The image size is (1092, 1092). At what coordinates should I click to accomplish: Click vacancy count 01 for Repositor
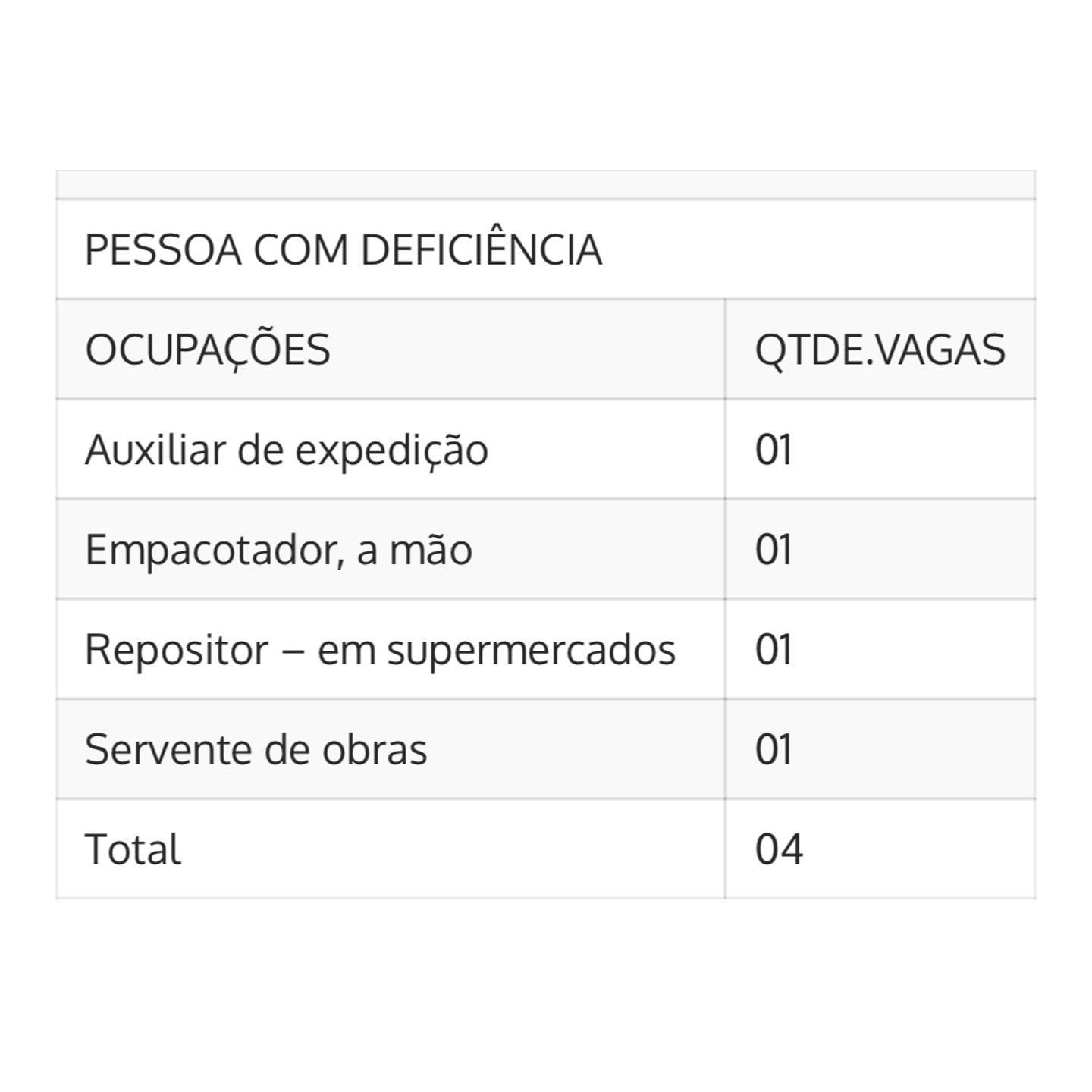pyautogui.click(x=773, y=649)
